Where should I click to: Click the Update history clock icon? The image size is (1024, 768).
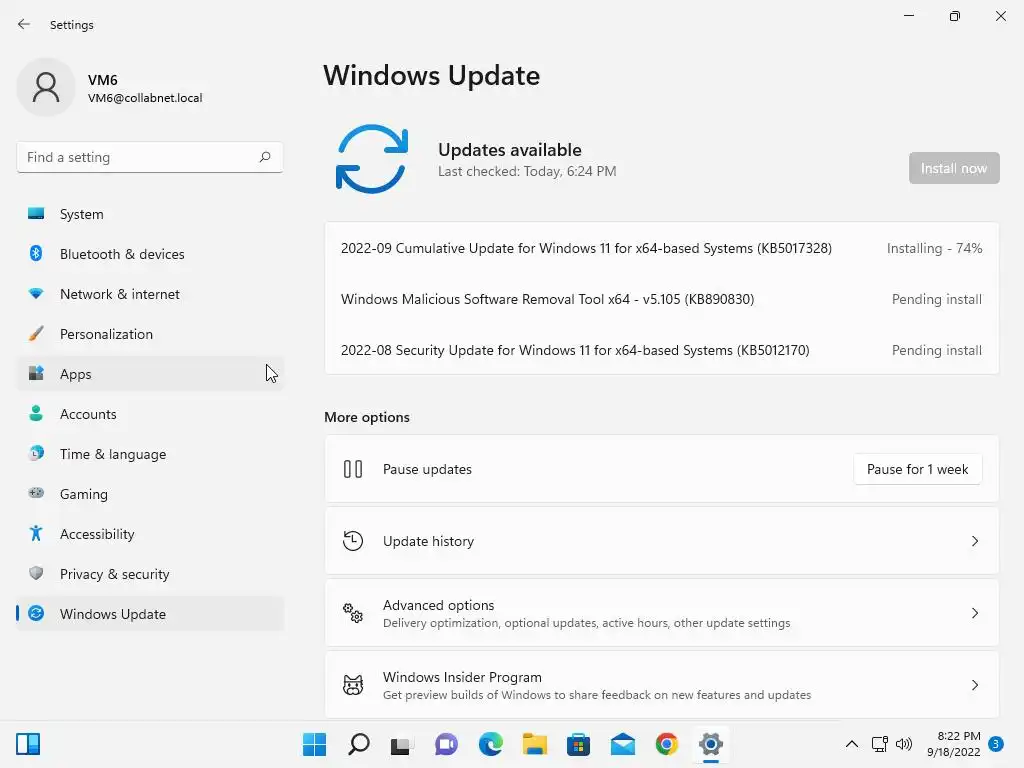pyautogui.click(x=353, y=541)
